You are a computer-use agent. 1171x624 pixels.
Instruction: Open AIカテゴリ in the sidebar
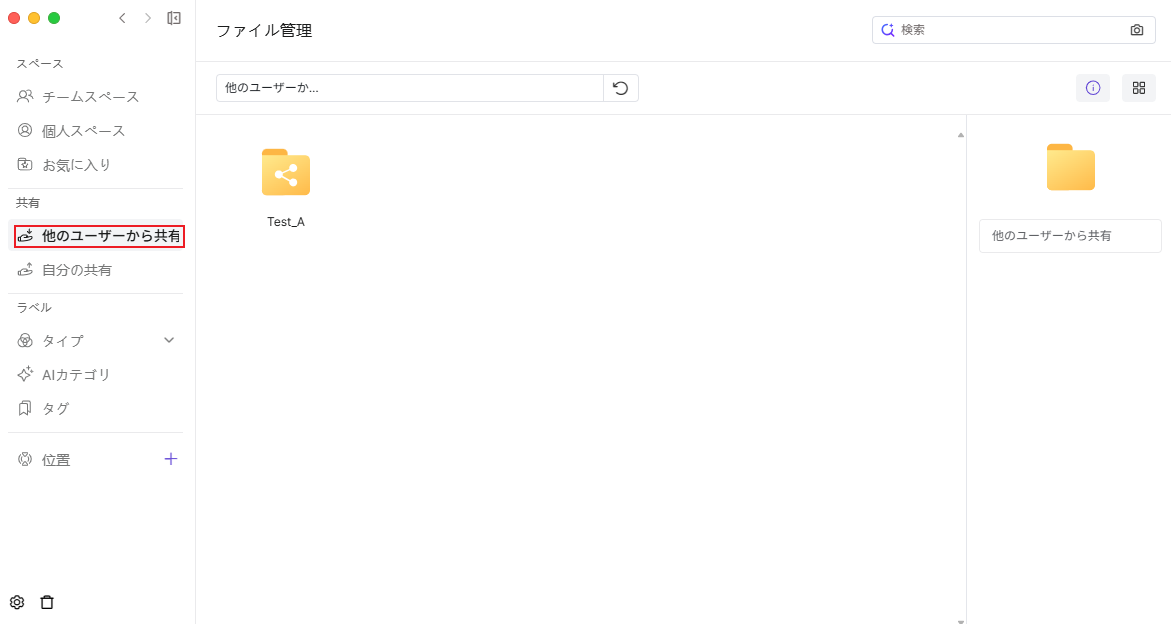pos(76,375)
